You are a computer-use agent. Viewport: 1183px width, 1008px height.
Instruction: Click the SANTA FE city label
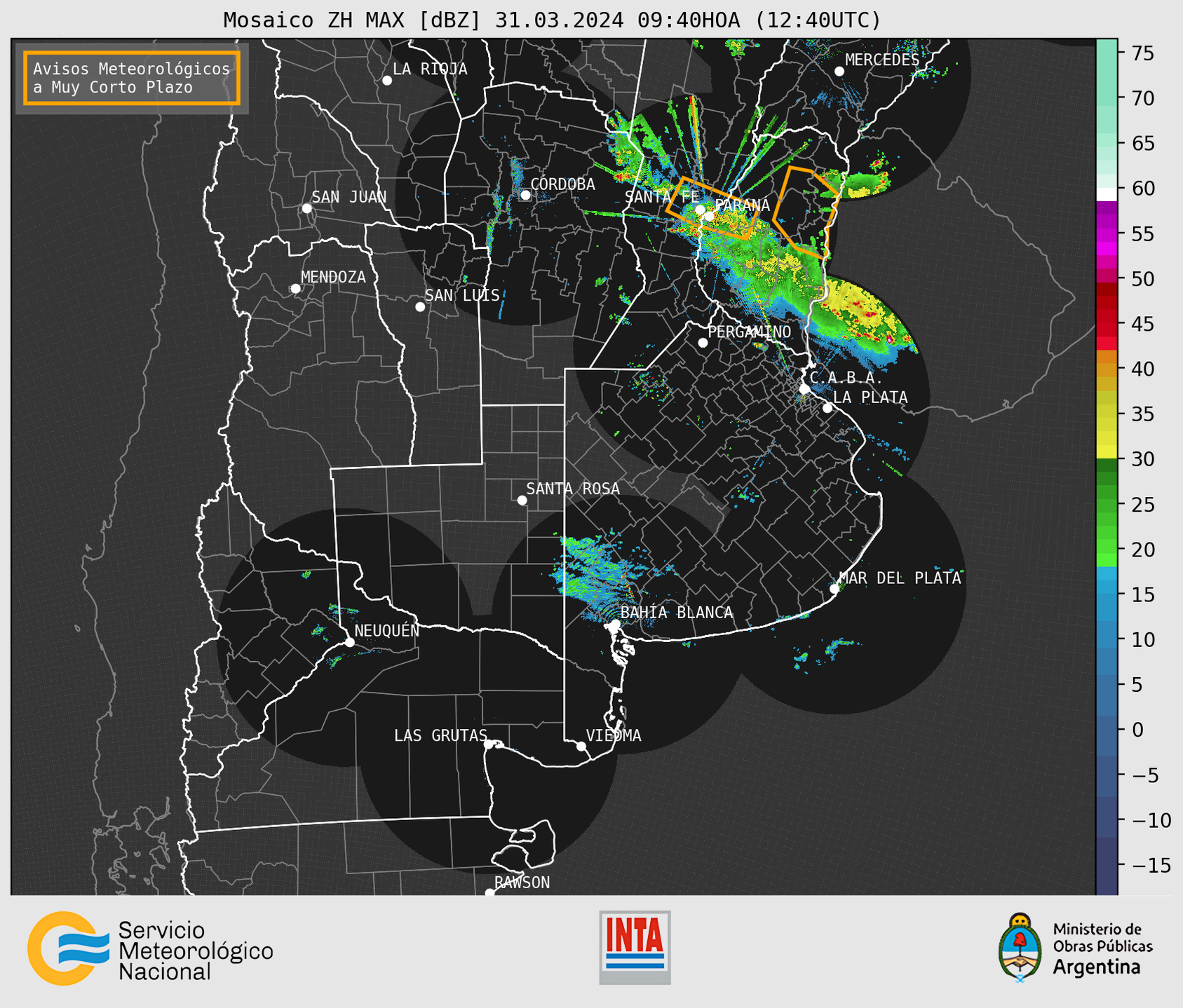pyautogui.click(x=661, y=197)
